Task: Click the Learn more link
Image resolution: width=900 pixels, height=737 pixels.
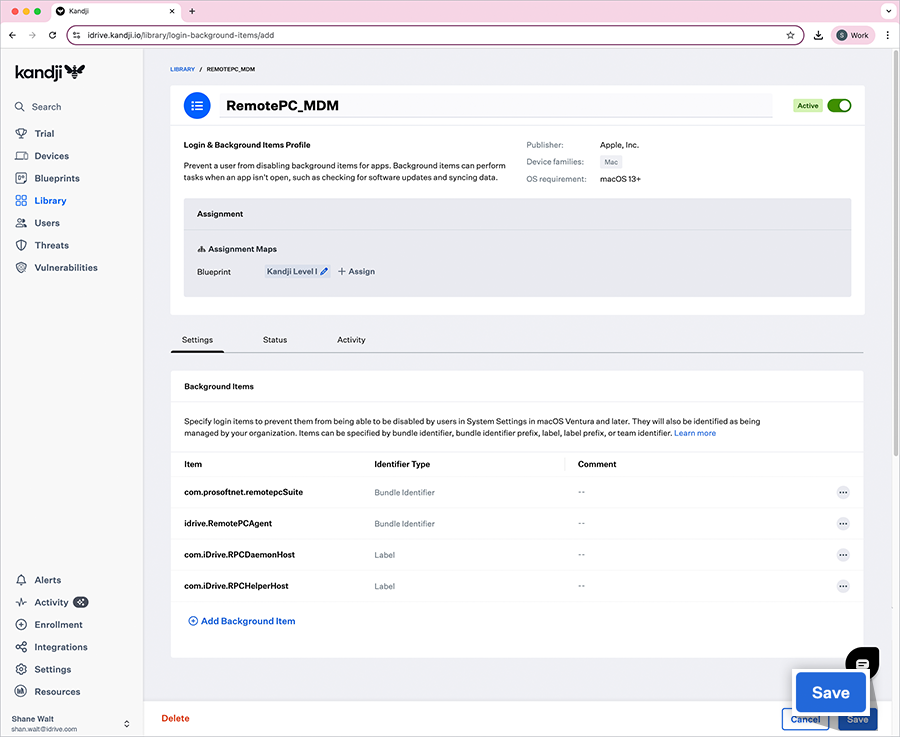Action: coord(695,433)
